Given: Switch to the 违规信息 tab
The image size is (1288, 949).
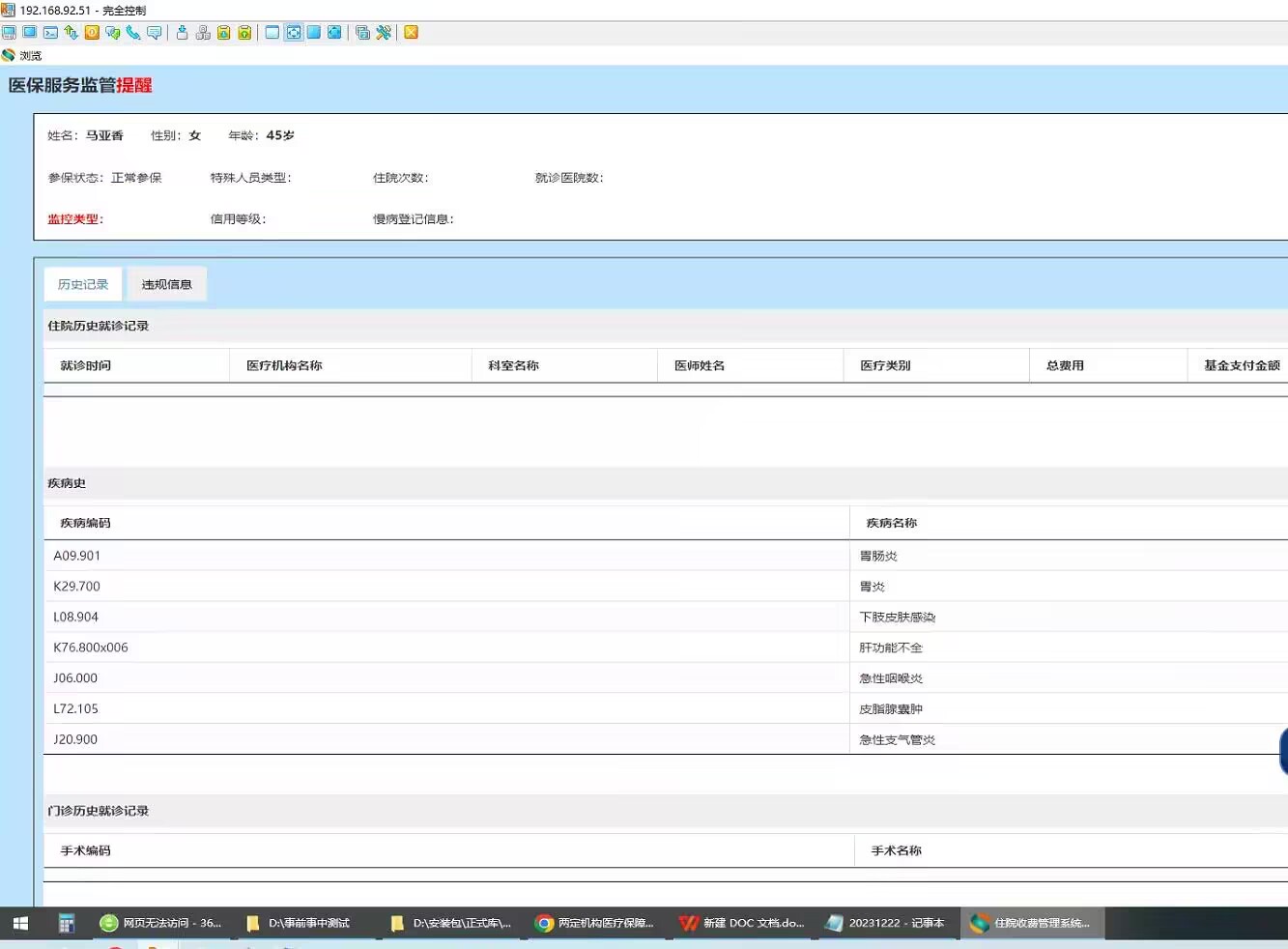Looking at the screenshot, I should pos(166,284).
